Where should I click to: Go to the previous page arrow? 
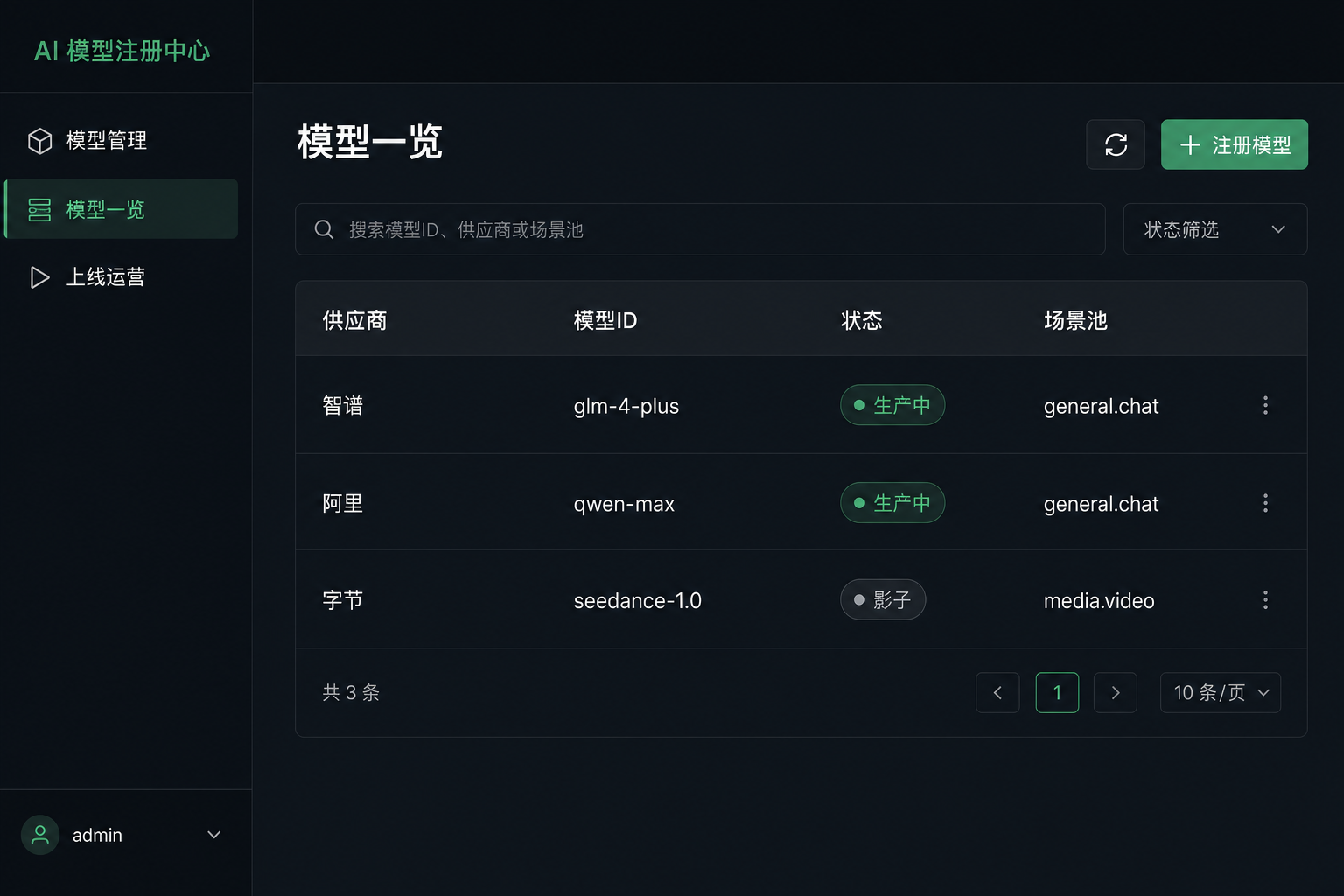997,692
